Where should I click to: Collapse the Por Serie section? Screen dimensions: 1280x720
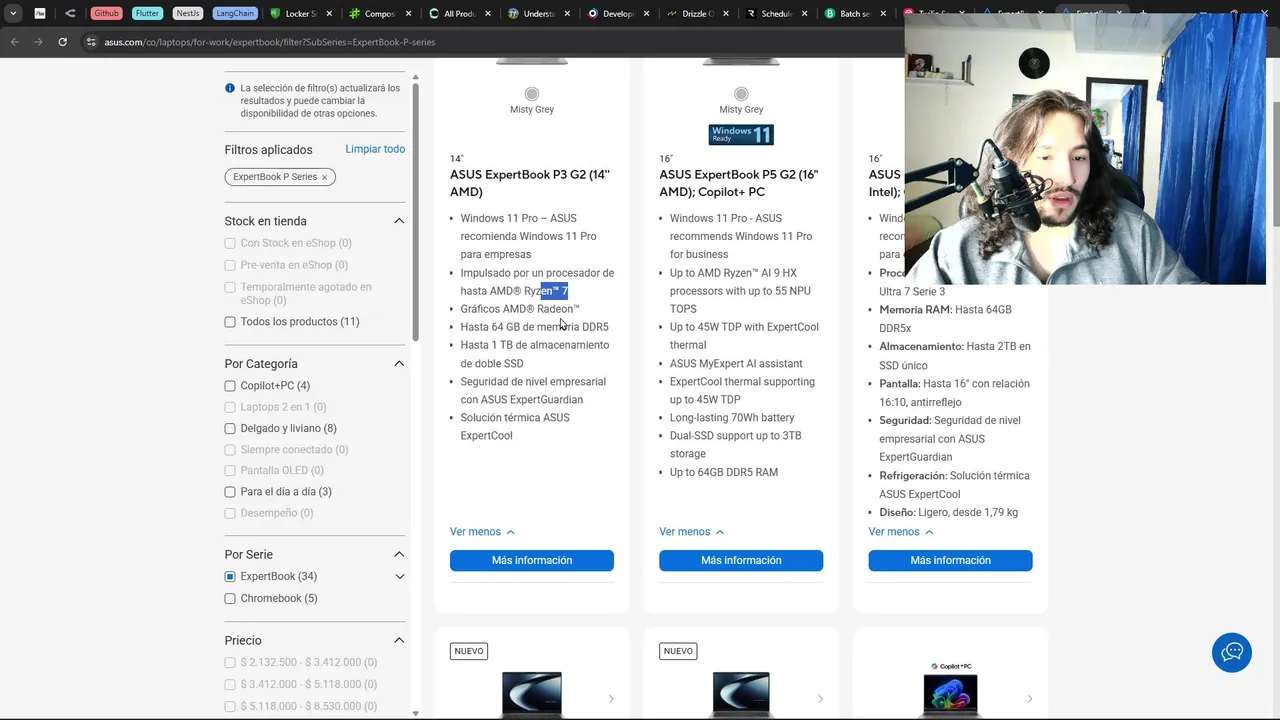click(399, 554)
